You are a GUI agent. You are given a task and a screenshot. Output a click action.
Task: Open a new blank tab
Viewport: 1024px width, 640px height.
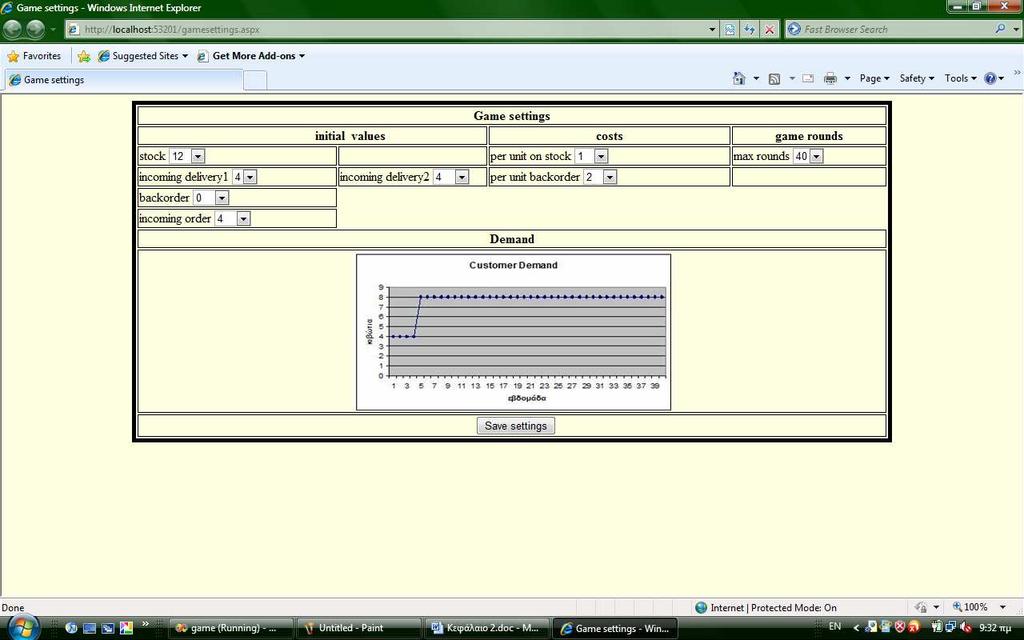(x=255, y=80)
